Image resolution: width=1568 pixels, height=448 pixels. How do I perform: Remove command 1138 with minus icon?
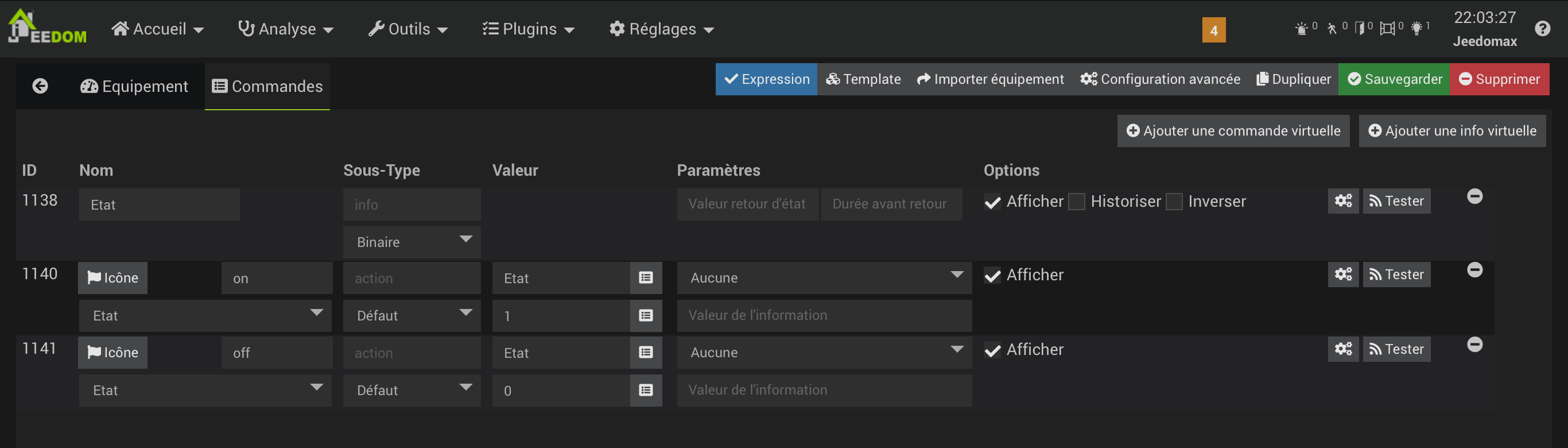[1474, 196]
